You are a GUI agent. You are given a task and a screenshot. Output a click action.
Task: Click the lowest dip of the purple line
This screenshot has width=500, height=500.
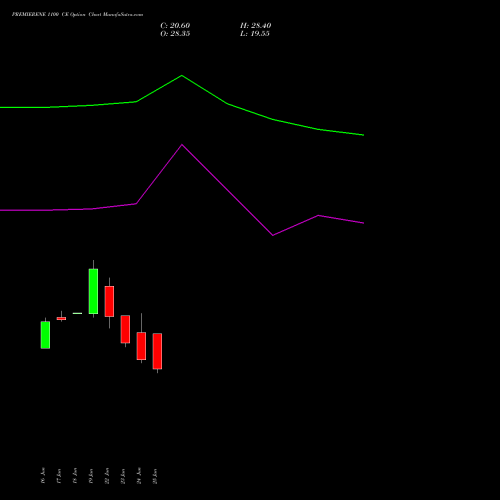(x=273, y=235)
